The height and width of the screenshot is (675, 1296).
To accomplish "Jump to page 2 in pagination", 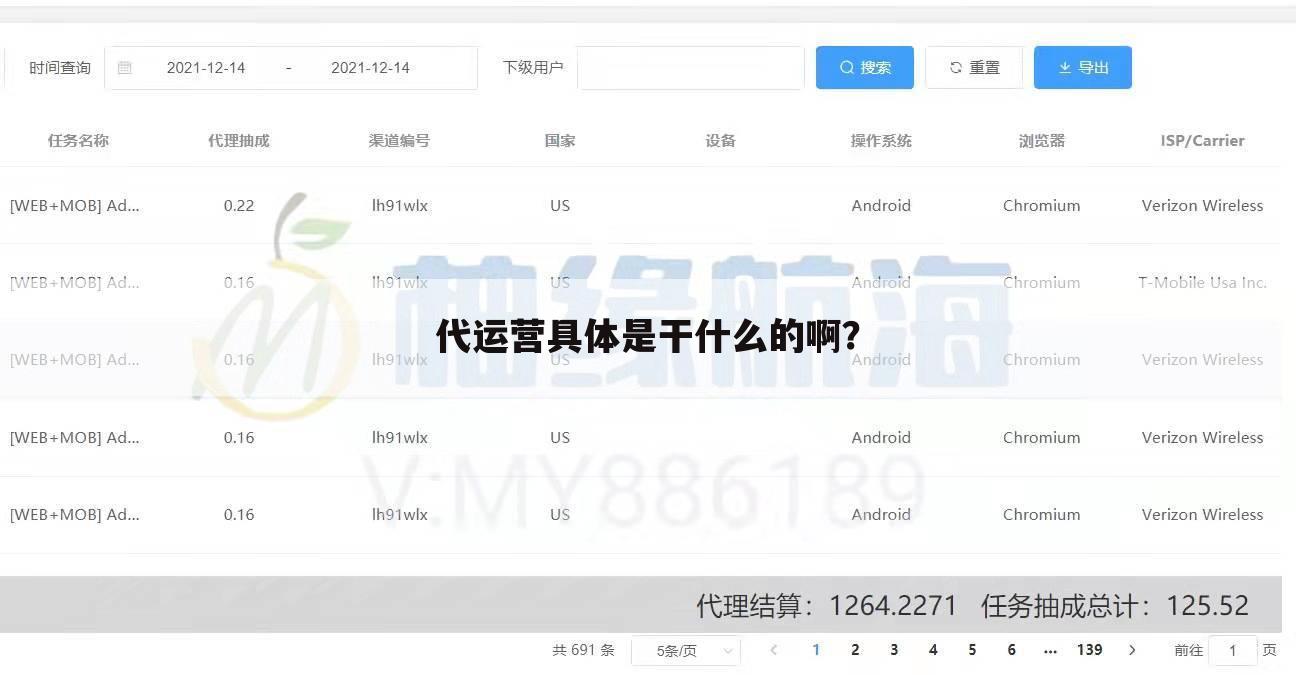I will (x=855, y=650).
